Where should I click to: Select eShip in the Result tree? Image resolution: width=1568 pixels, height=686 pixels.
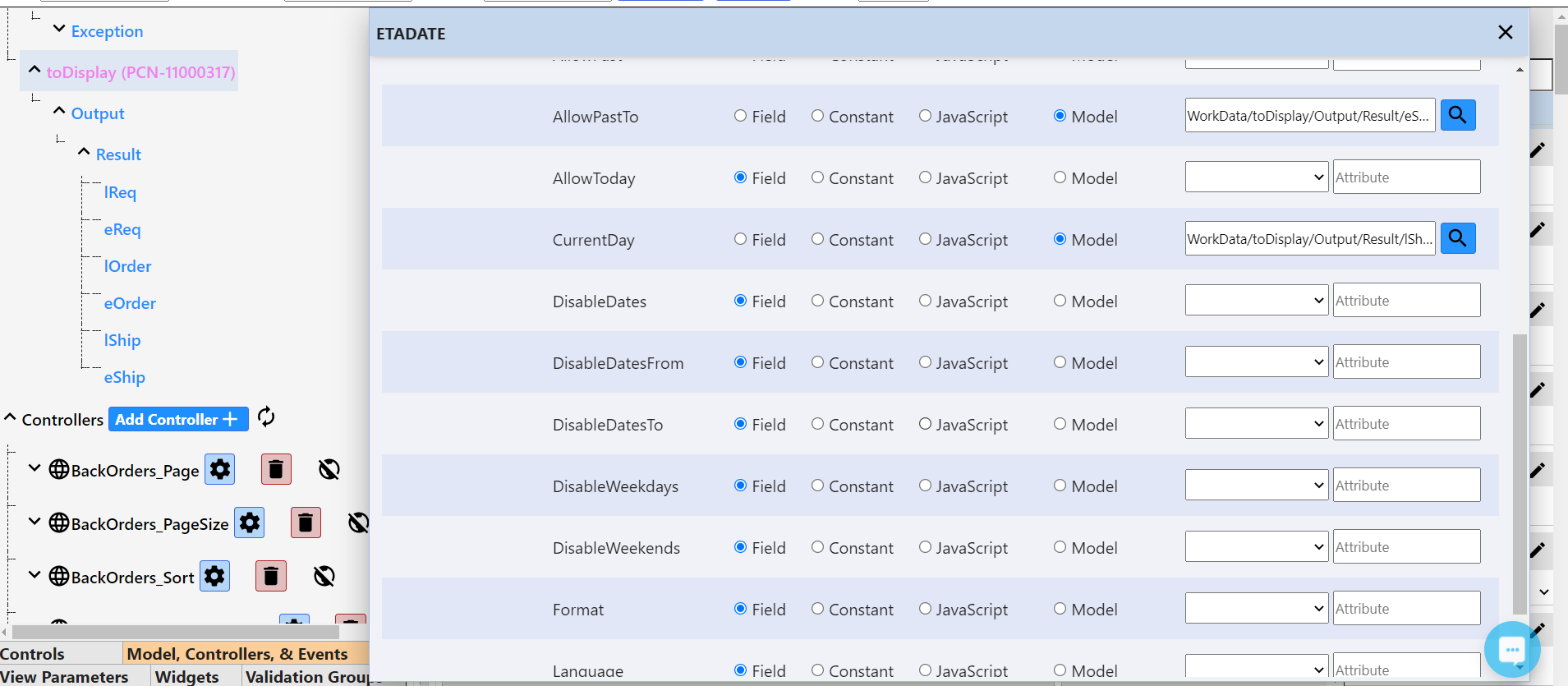click(x=125, y=377)
